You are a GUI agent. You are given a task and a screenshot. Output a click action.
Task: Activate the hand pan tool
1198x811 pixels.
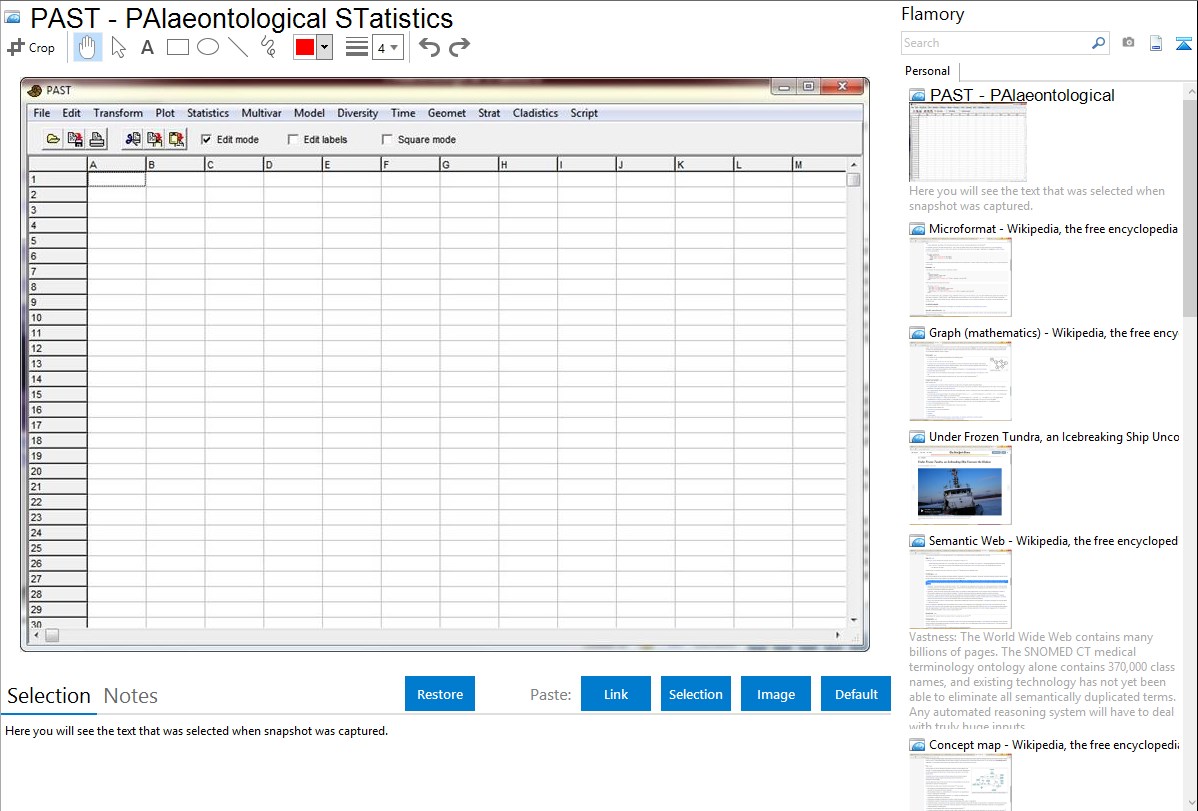pyautogui.click(x=87, y=47)
